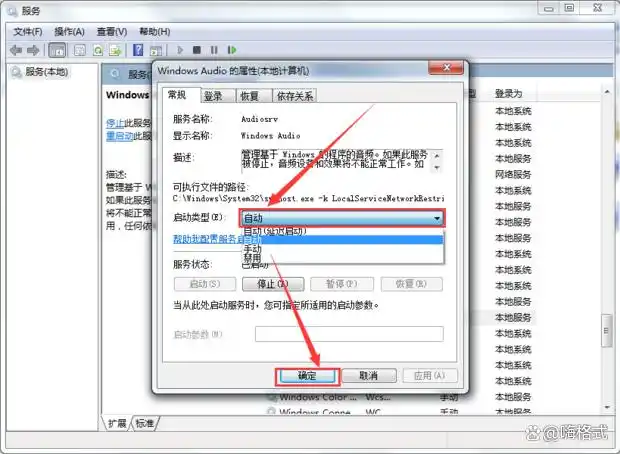Image resolution: width=620 pixels, height=454 pixels.
Task: Click the 登录为 column header
Action: (x=509, y=94)
